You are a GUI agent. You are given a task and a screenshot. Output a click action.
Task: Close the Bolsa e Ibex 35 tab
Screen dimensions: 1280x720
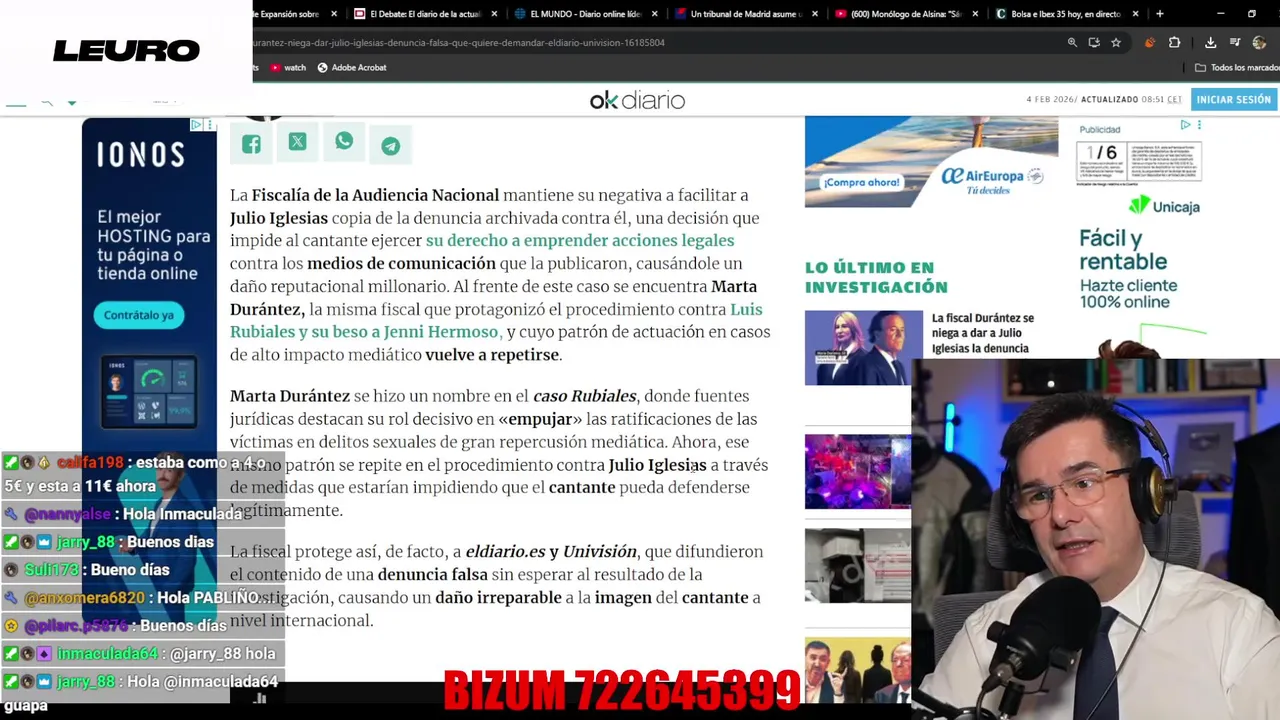[1135, 14]
